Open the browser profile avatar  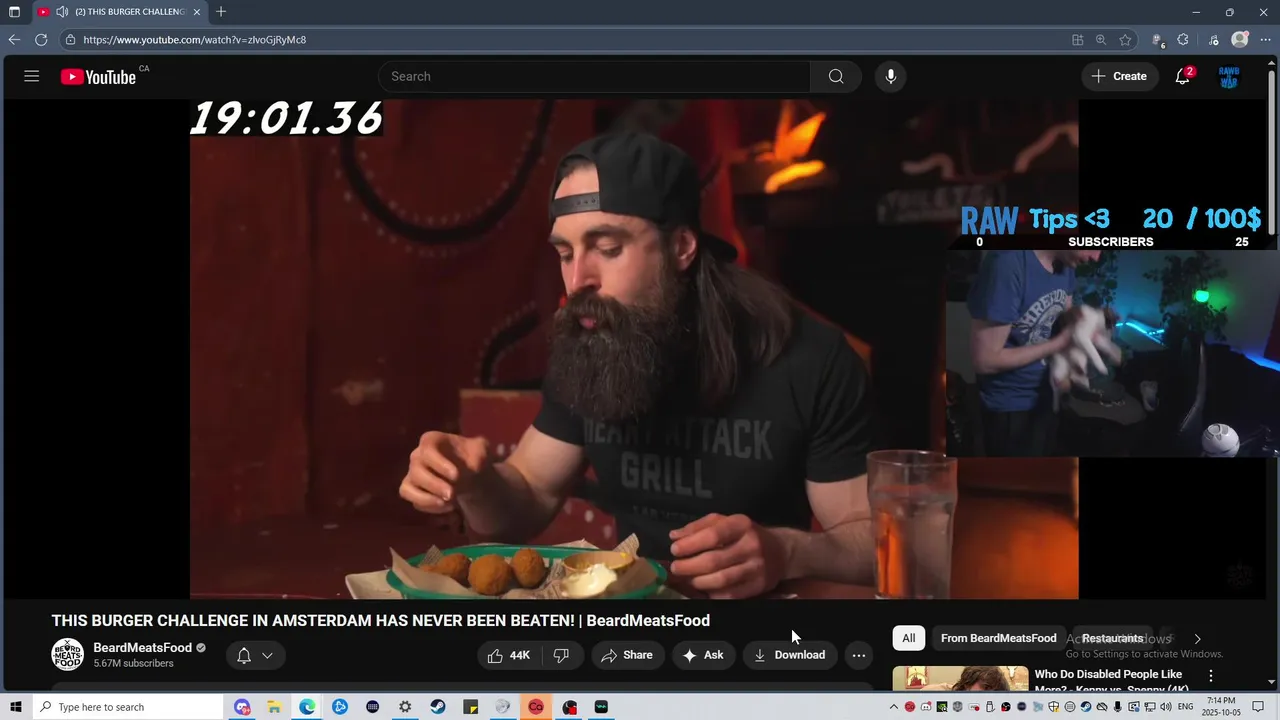tap(1240, 40)
